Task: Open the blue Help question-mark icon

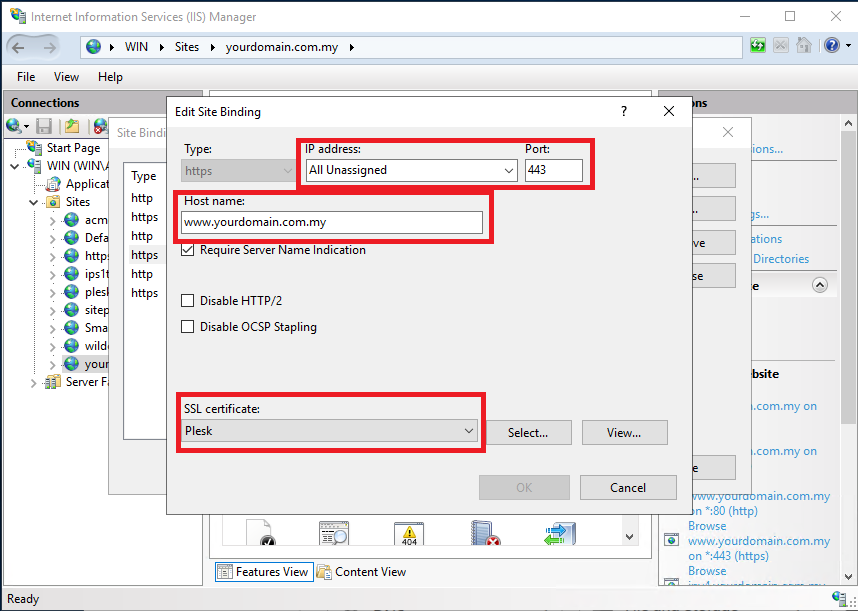Action: coord(831,46)
